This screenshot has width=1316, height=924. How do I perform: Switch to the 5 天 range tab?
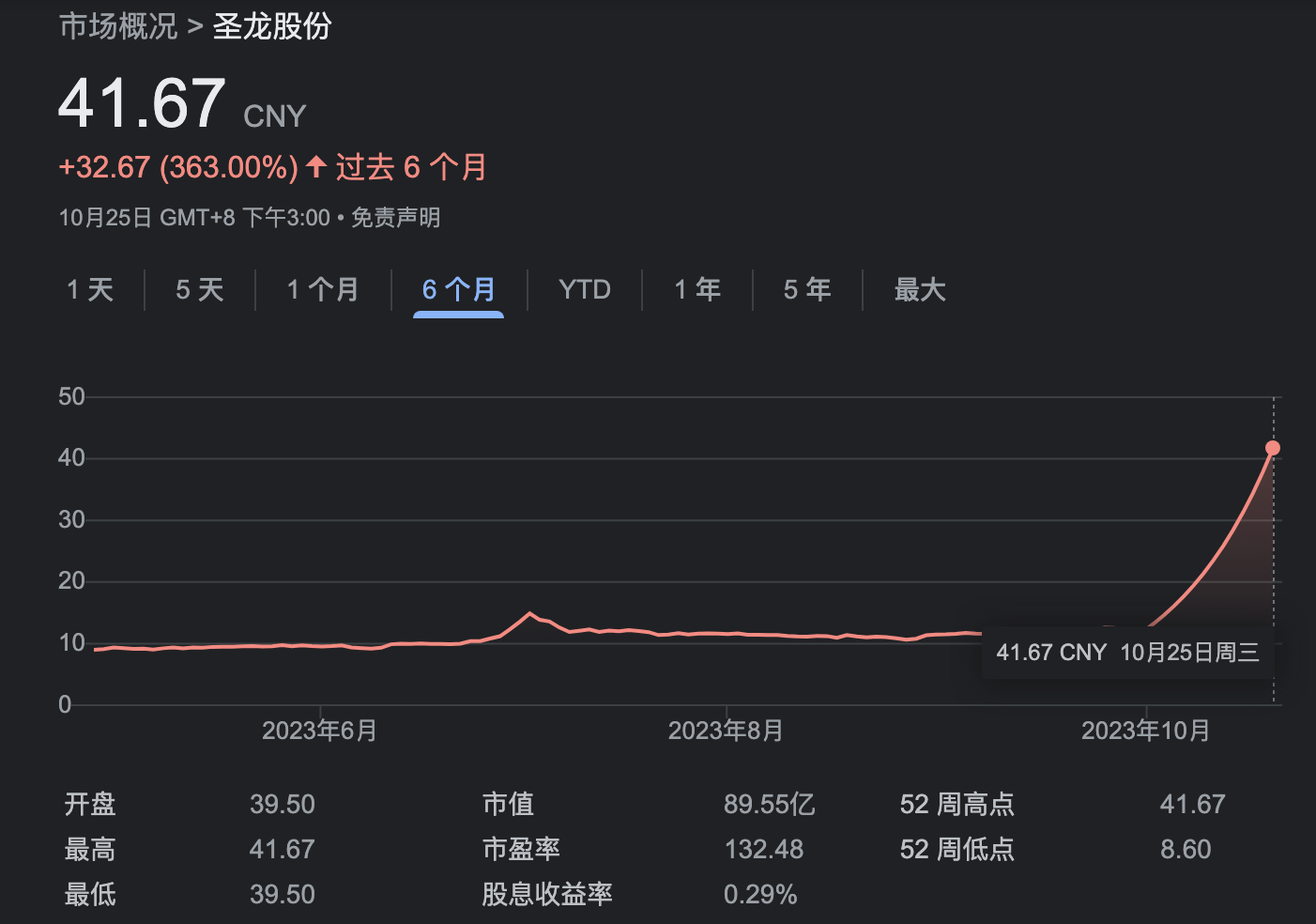pyautogui.click(x=200, y=289)
